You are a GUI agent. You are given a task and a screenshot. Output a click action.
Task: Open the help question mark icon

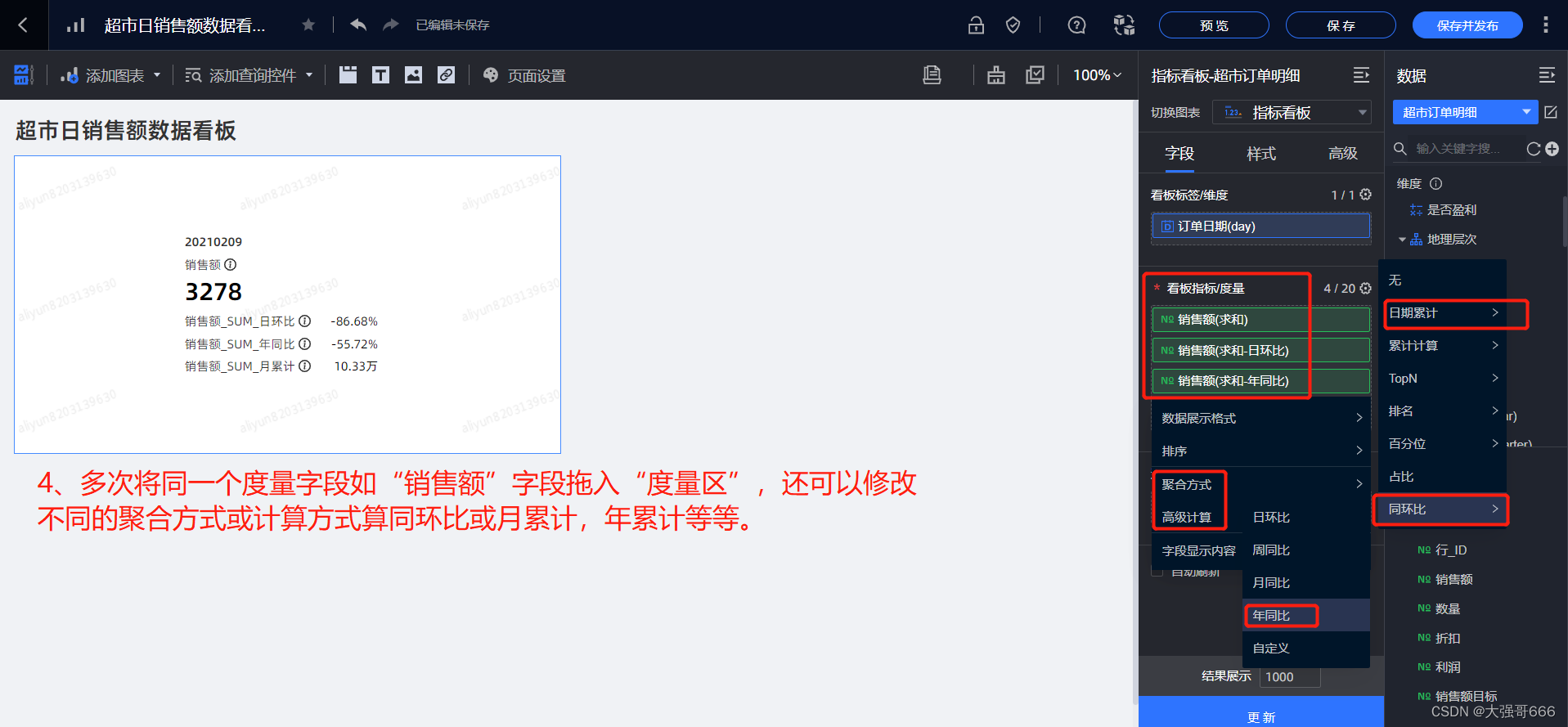[x=1077, y=25]
